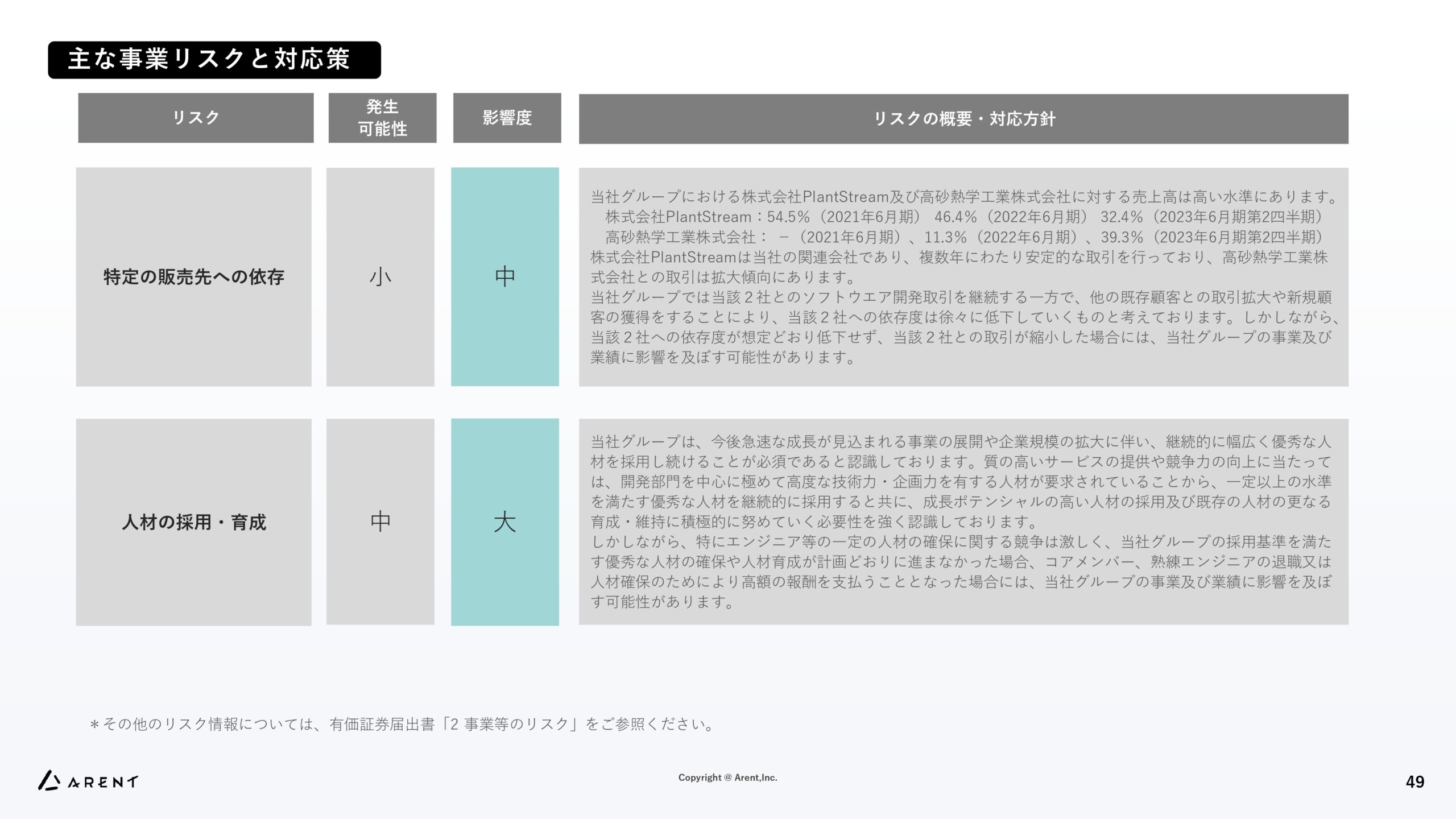Click the teal 中 impact cell

click(504, 277)
